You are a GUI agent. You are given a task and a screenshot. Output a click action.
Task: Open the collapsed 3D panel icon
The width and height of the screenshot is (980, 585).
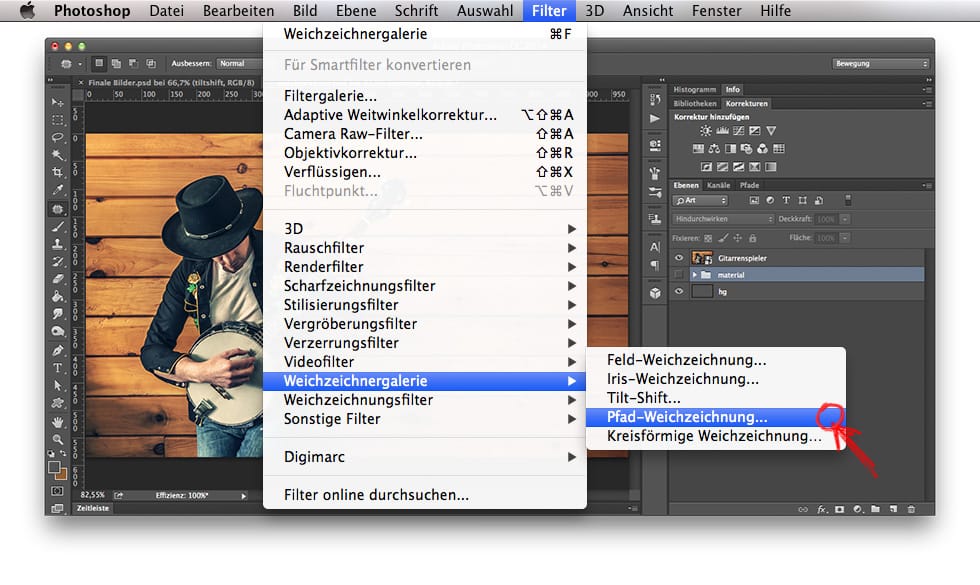point(655,293)
